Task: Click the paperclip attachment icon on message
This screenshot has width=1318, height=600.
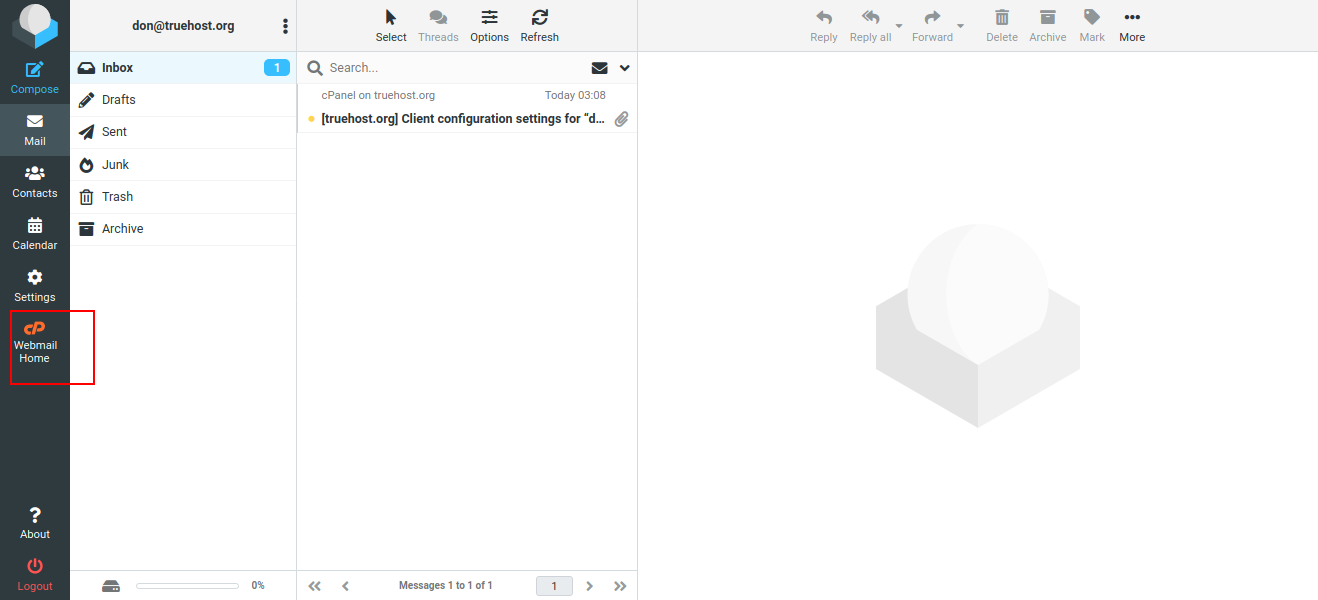Action: coord(621,119)
